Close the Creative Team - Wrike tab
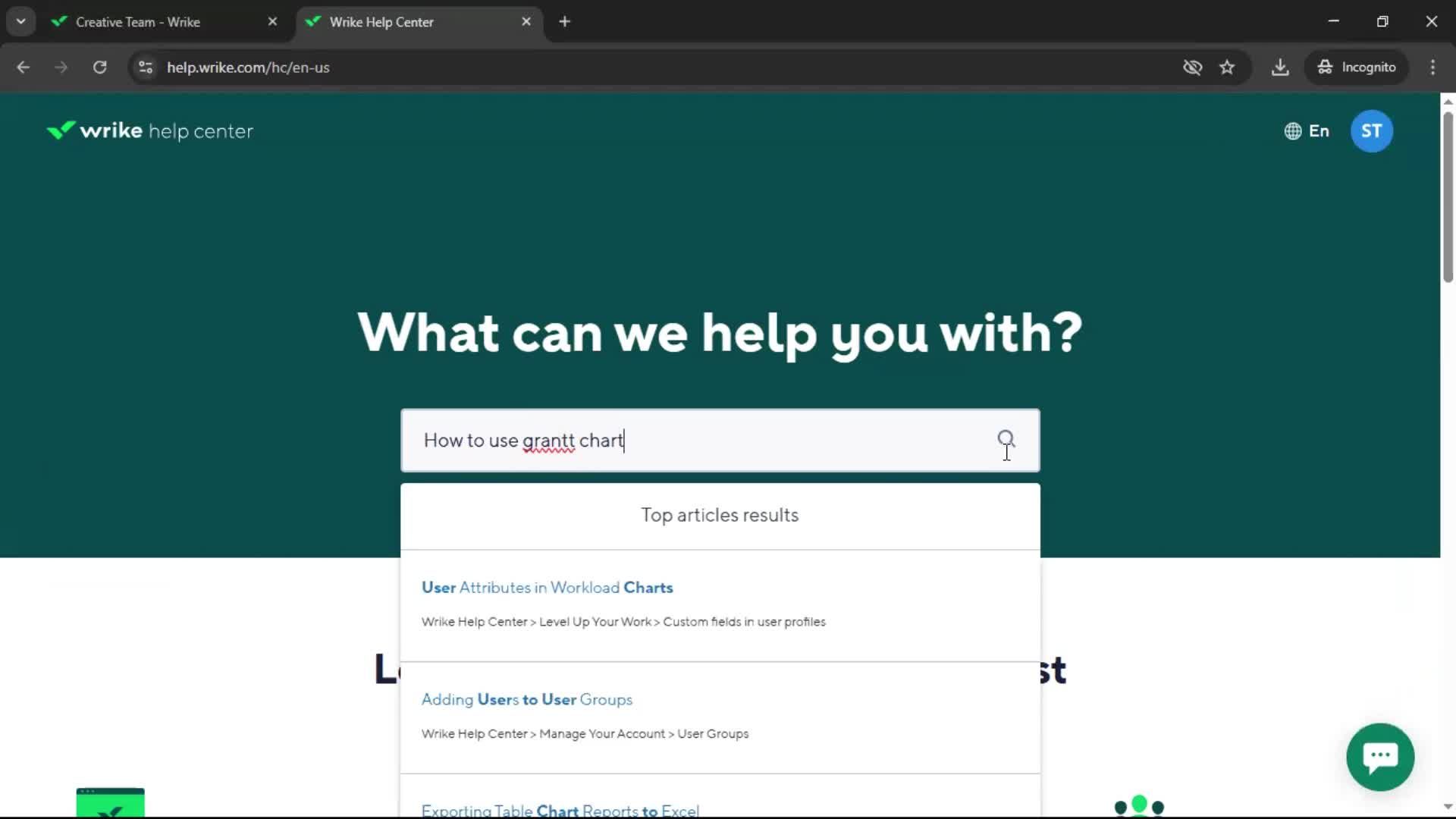 point(272,22)
